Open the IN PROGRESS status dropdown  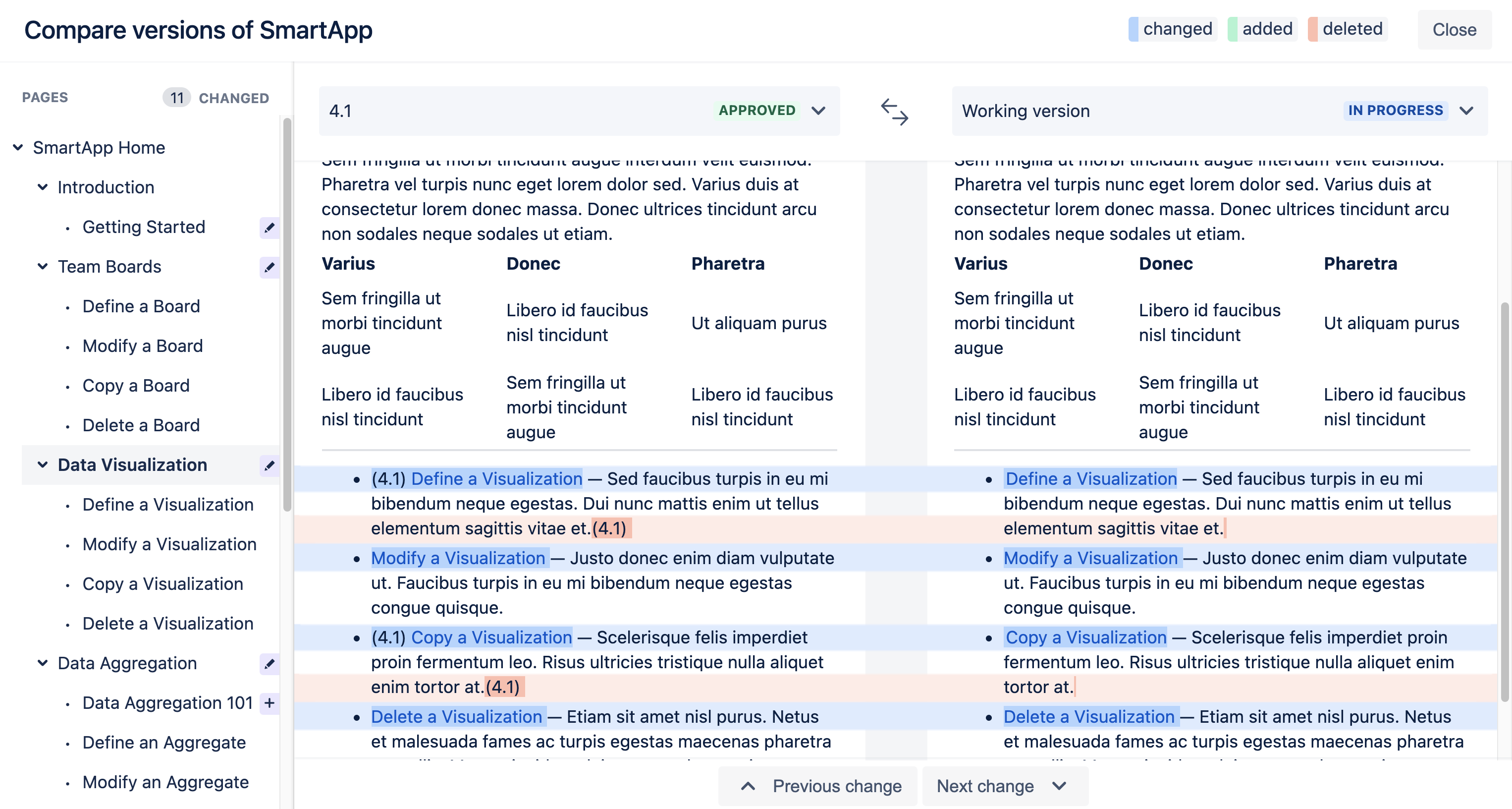[x=1466, y=111]
